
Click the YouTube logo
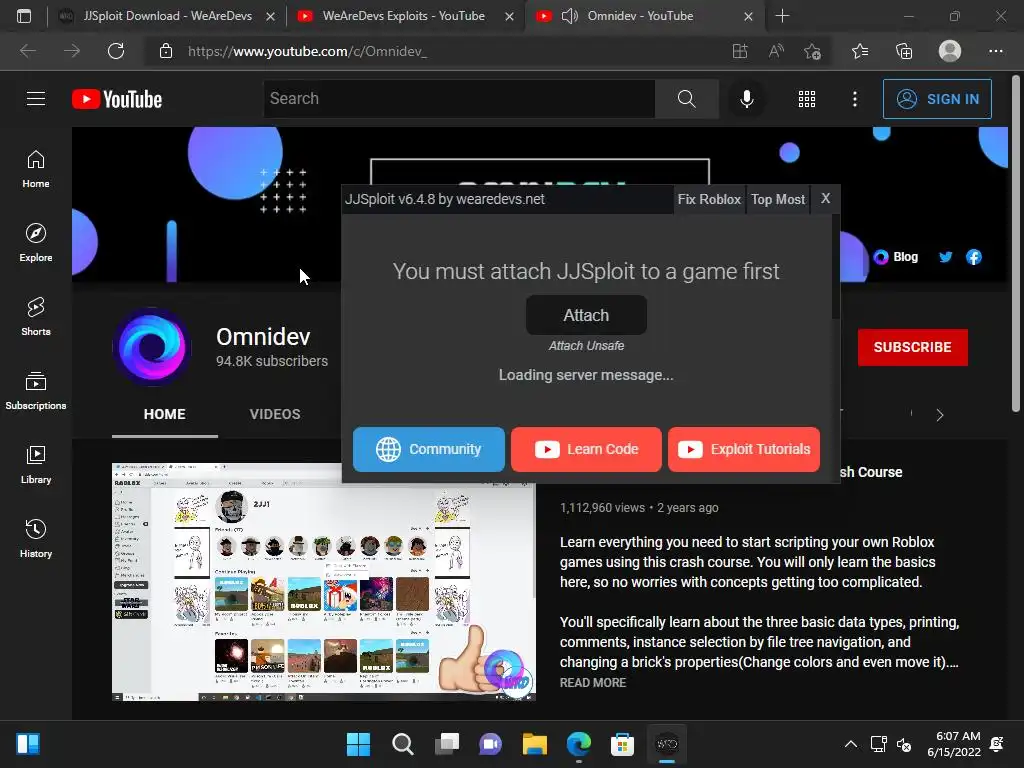click(x=117, y=99)
